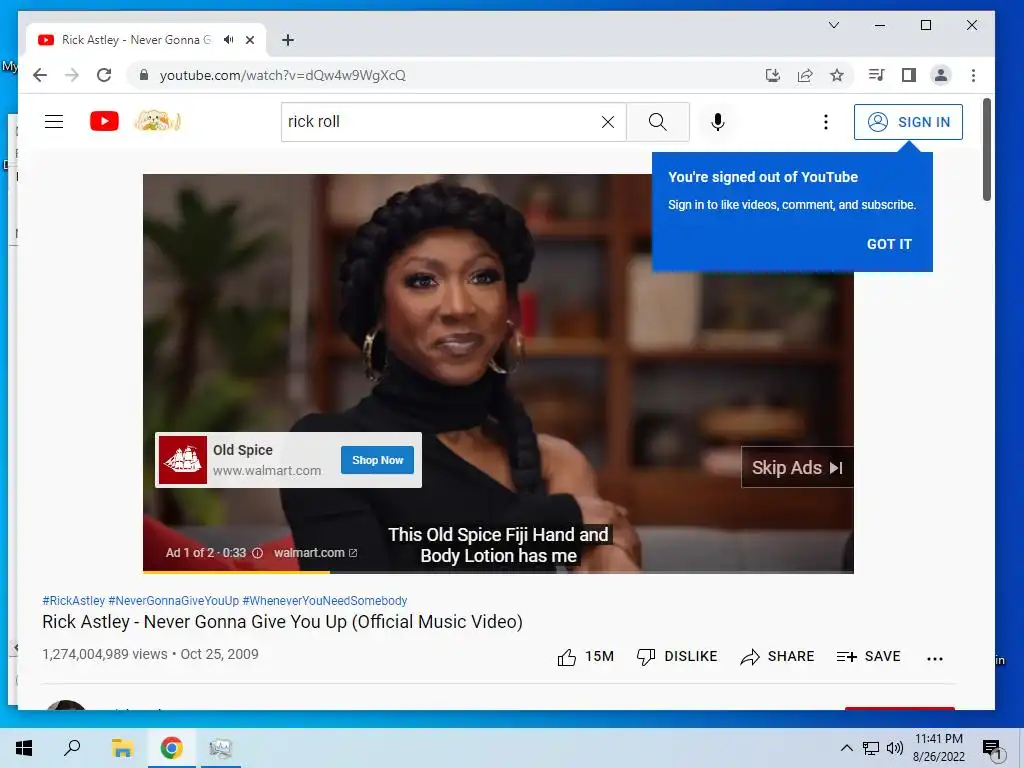Open the #WheneverYouNeedSomebody hashtag

point(325,601)
